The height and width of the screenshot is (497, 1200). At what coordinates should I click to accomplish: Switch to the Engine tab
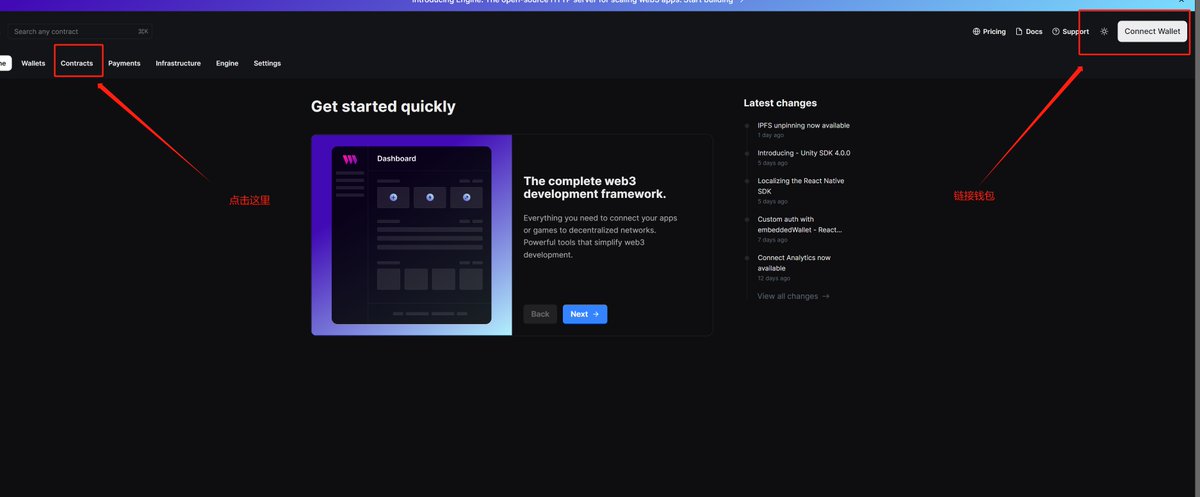(x=227, y=63)
